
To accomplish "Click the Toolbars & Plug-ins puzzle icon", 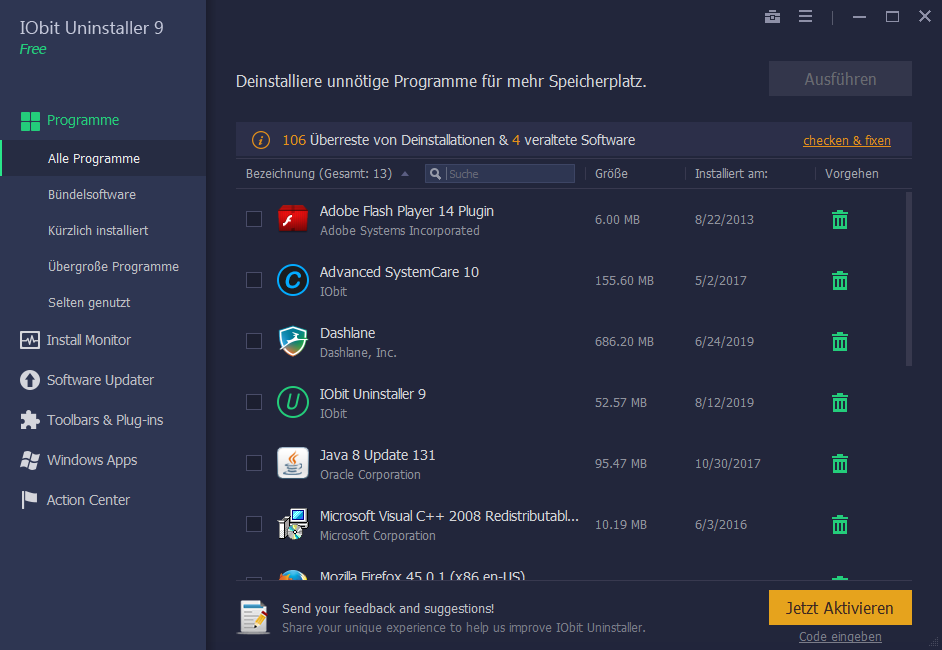I will pos(29,420).
